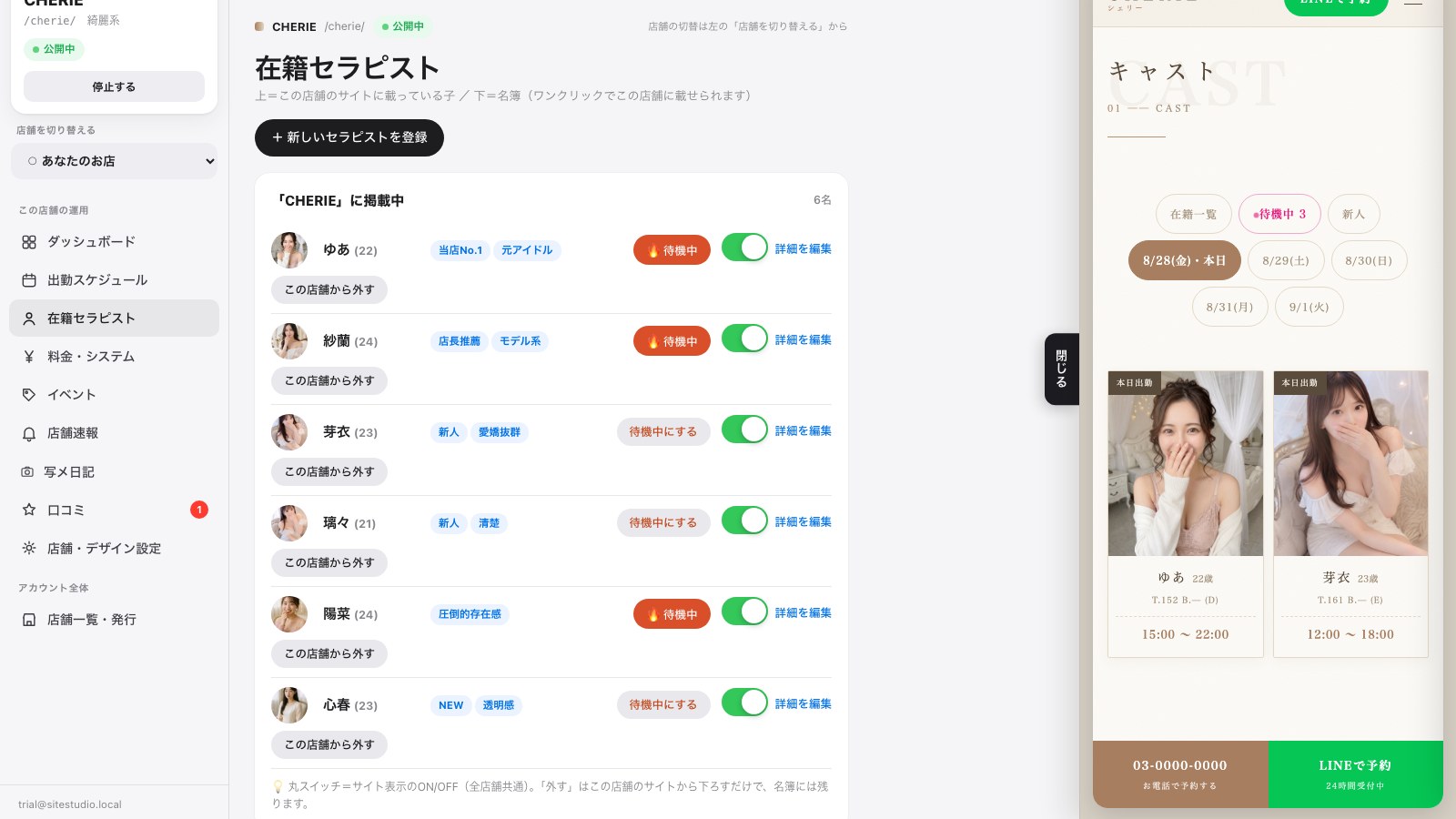Click the gear icon for 店舗・デザイン設定

(29, 549)
